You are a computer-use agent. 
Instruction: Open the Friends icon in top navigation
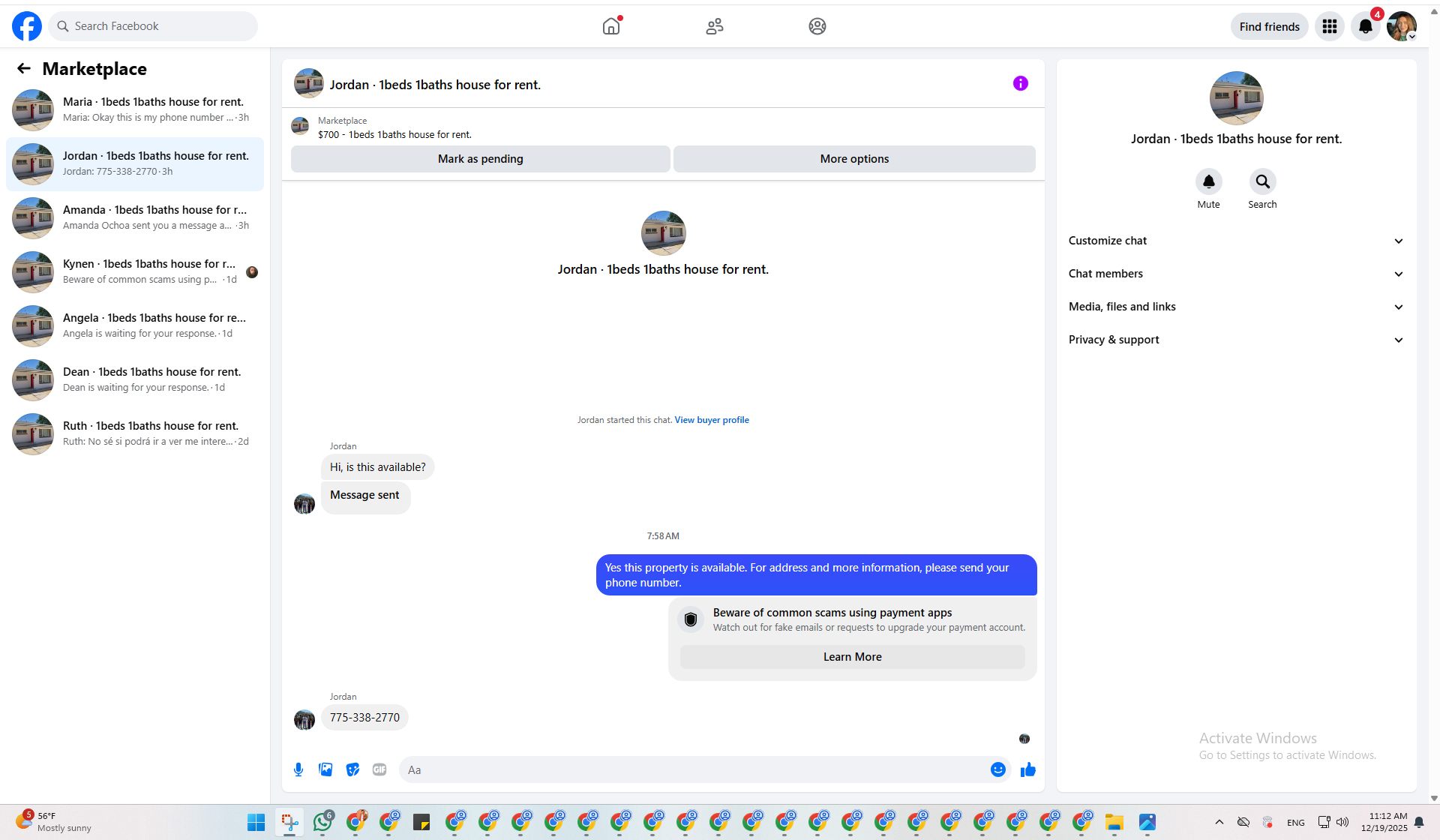pos(715,26)
